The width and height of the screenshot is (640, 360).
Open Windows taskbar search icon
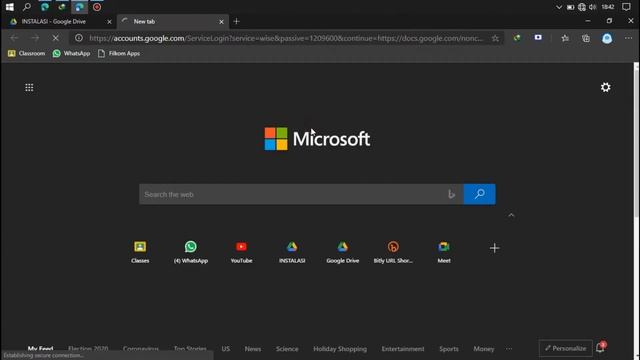click(x=27, y=7)
